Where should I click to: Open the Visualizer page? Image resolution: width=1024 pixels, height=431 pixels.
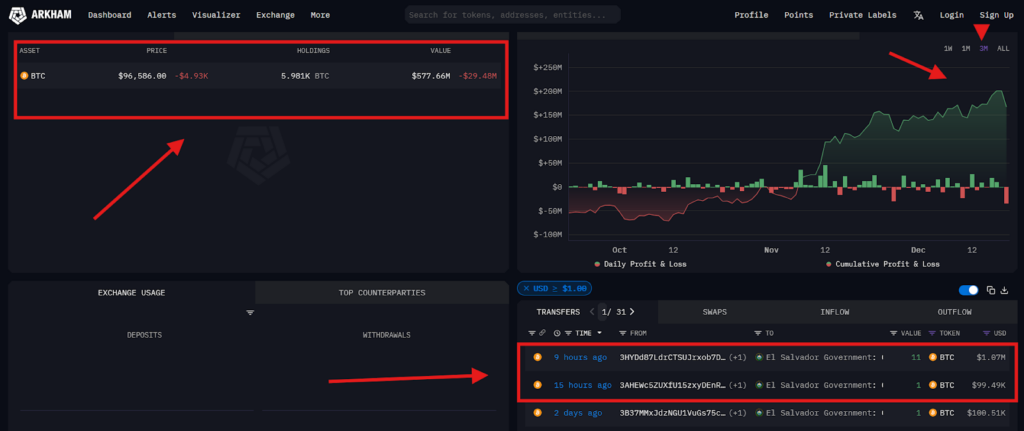tap(216, 15)
